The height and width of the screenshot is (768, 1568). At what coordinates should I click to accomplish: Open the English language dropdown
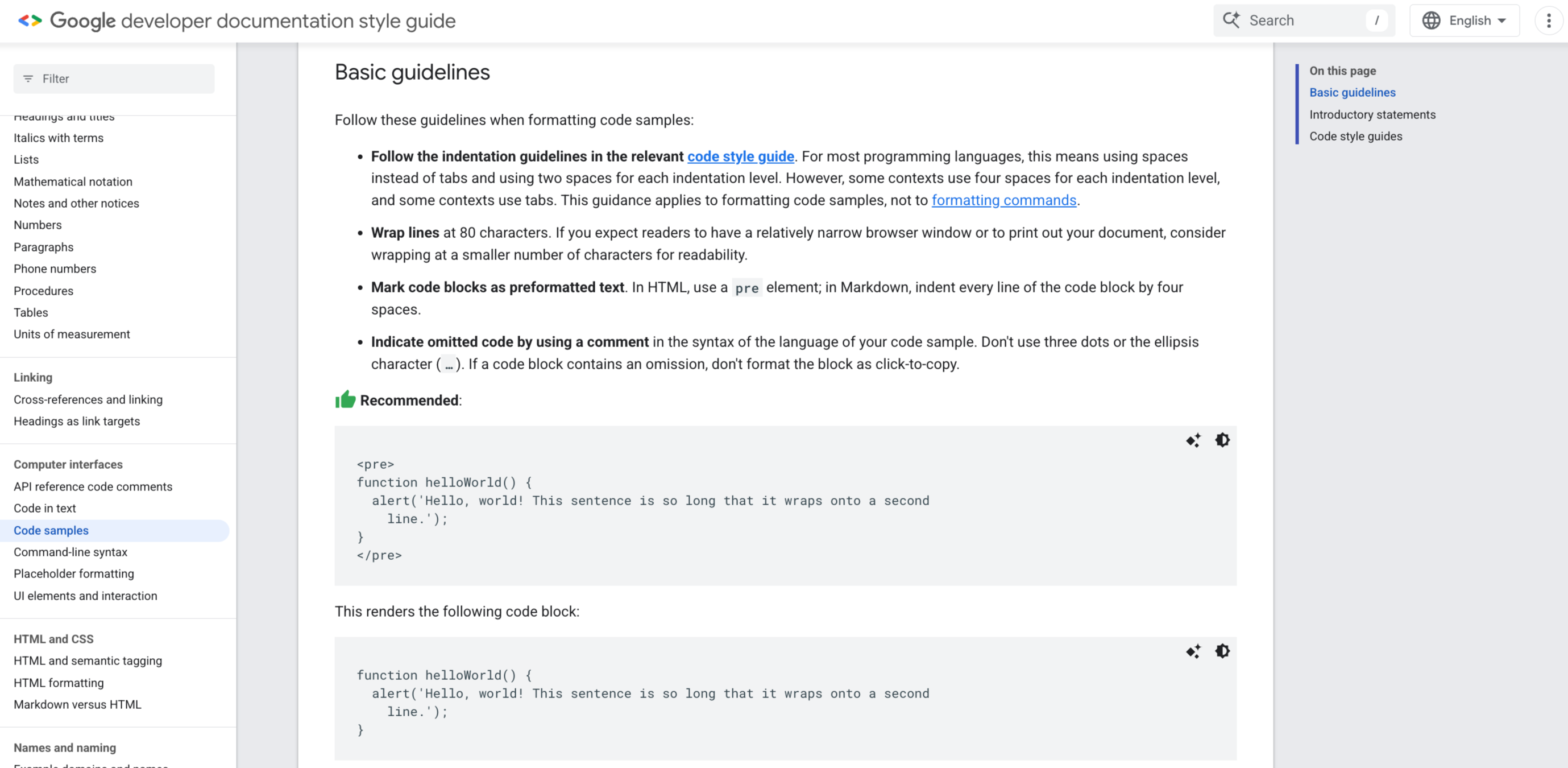click(1465, 20)
